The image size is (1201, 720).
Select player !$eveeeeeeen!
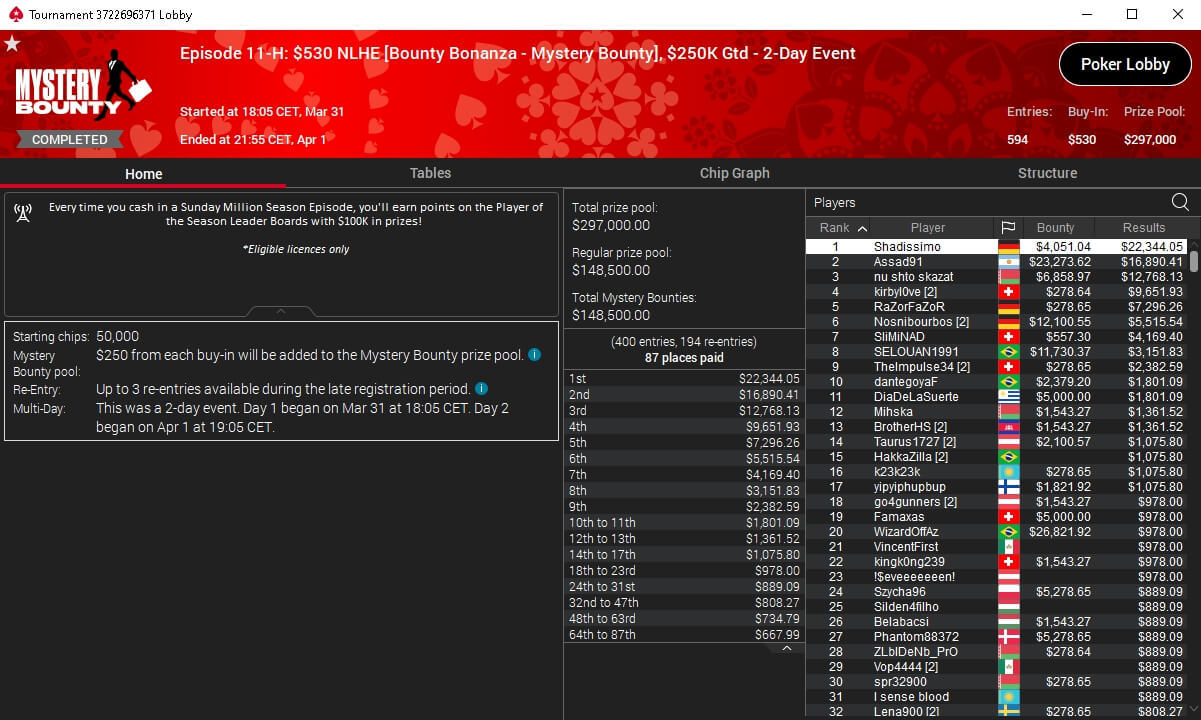[997, 577]
